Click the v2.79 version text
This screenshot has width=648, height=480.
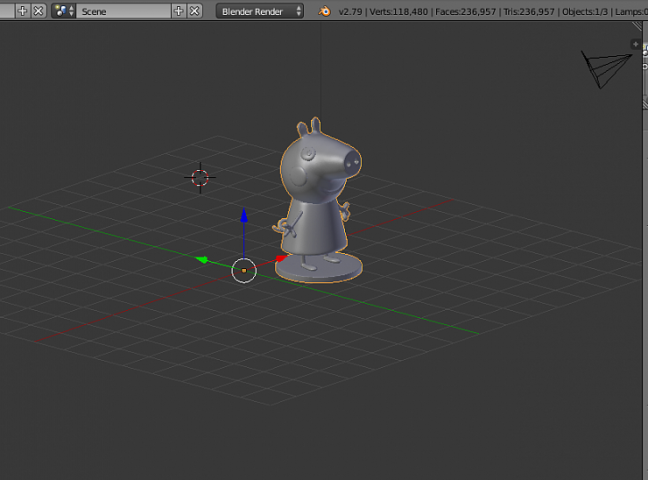(350, 12)
